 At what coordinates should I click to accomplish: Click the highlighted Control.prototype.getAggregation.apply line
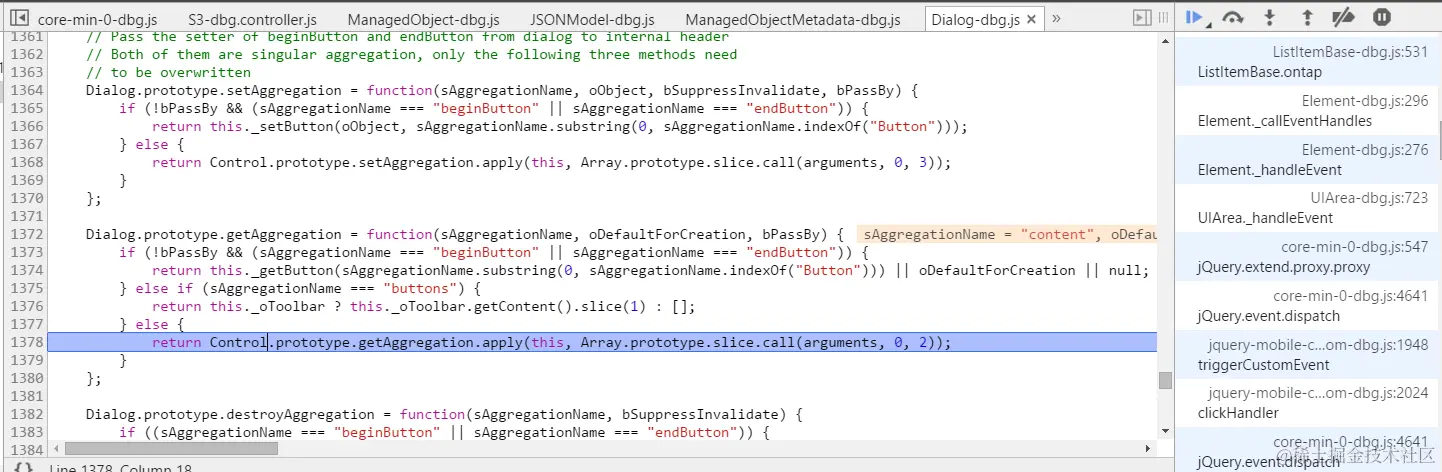tap(602, 342)
